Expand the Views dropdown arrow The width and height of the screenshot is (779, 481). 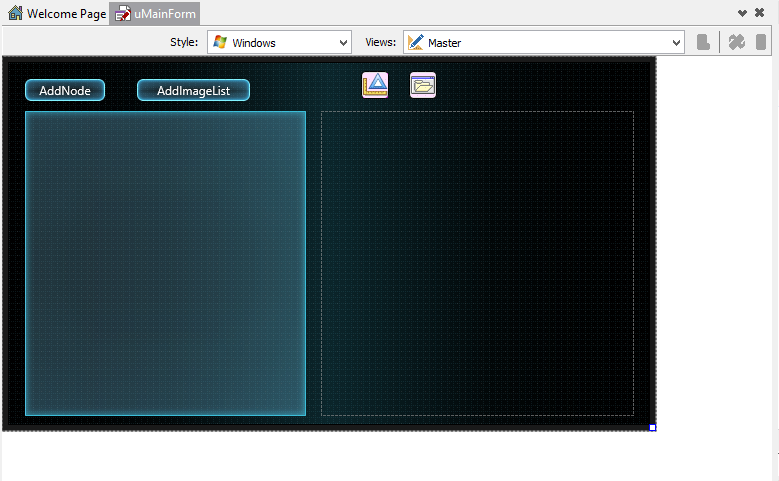676,43
